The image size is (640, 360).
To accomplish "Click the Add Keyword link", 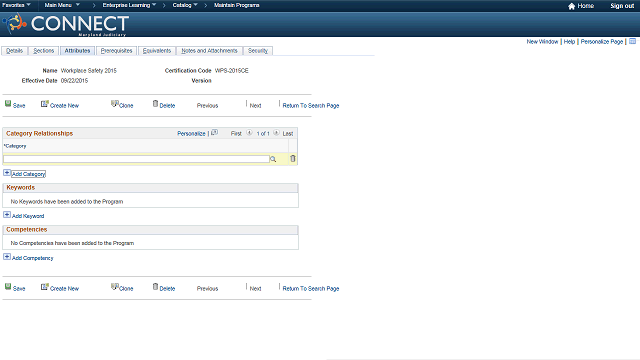I will pyautogui.click(x=28, y=216).
